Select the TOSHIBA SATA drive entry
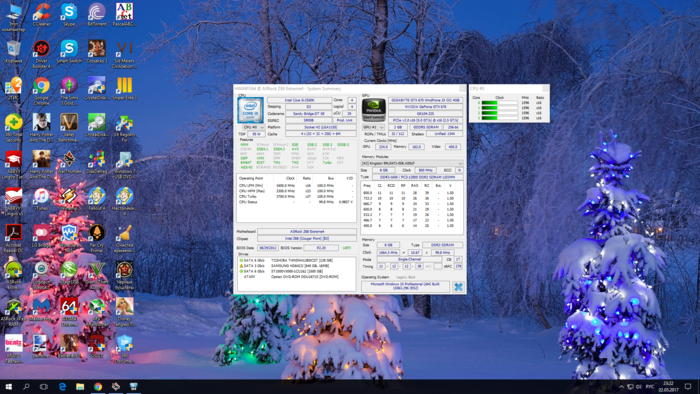This screenshot has height=394, width=700. pos(296,260)
